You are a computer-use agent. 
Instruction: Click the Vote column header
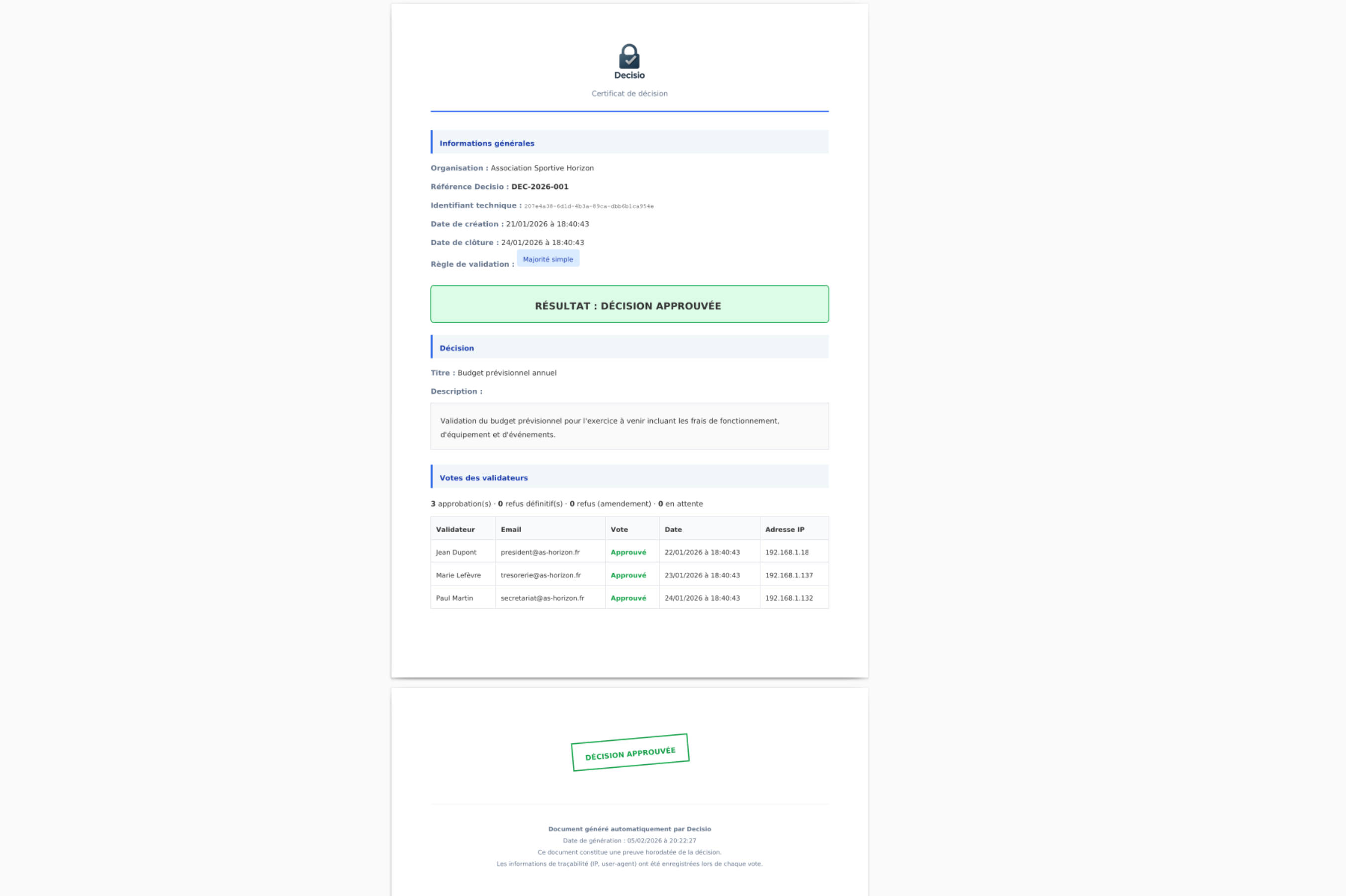click(x=619, y=529)
